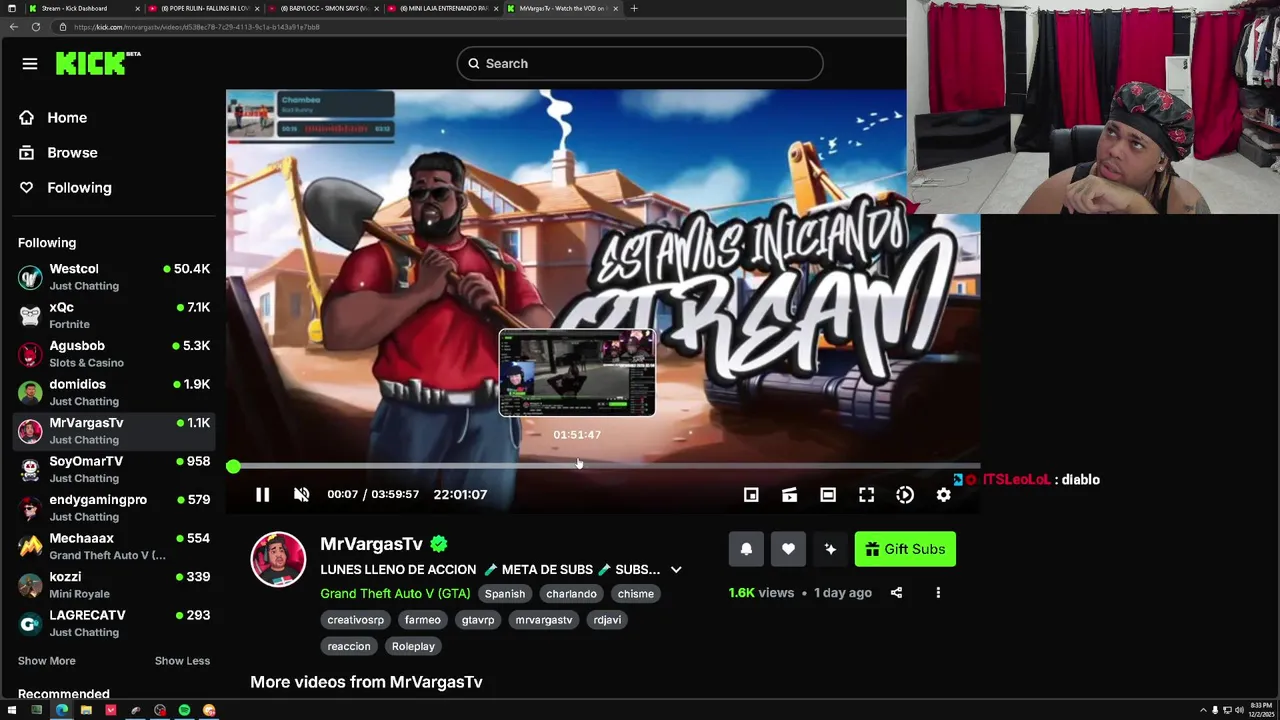Select the farmeo tag
This screenshot has height=720, width=1280.
tap(422, 620)
